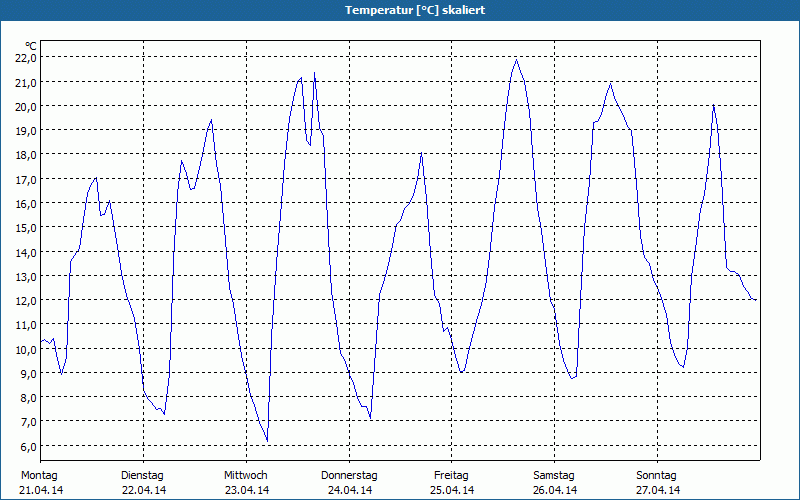
Task: Select the 21,0 y-axis value
Action: pos(26,83)
